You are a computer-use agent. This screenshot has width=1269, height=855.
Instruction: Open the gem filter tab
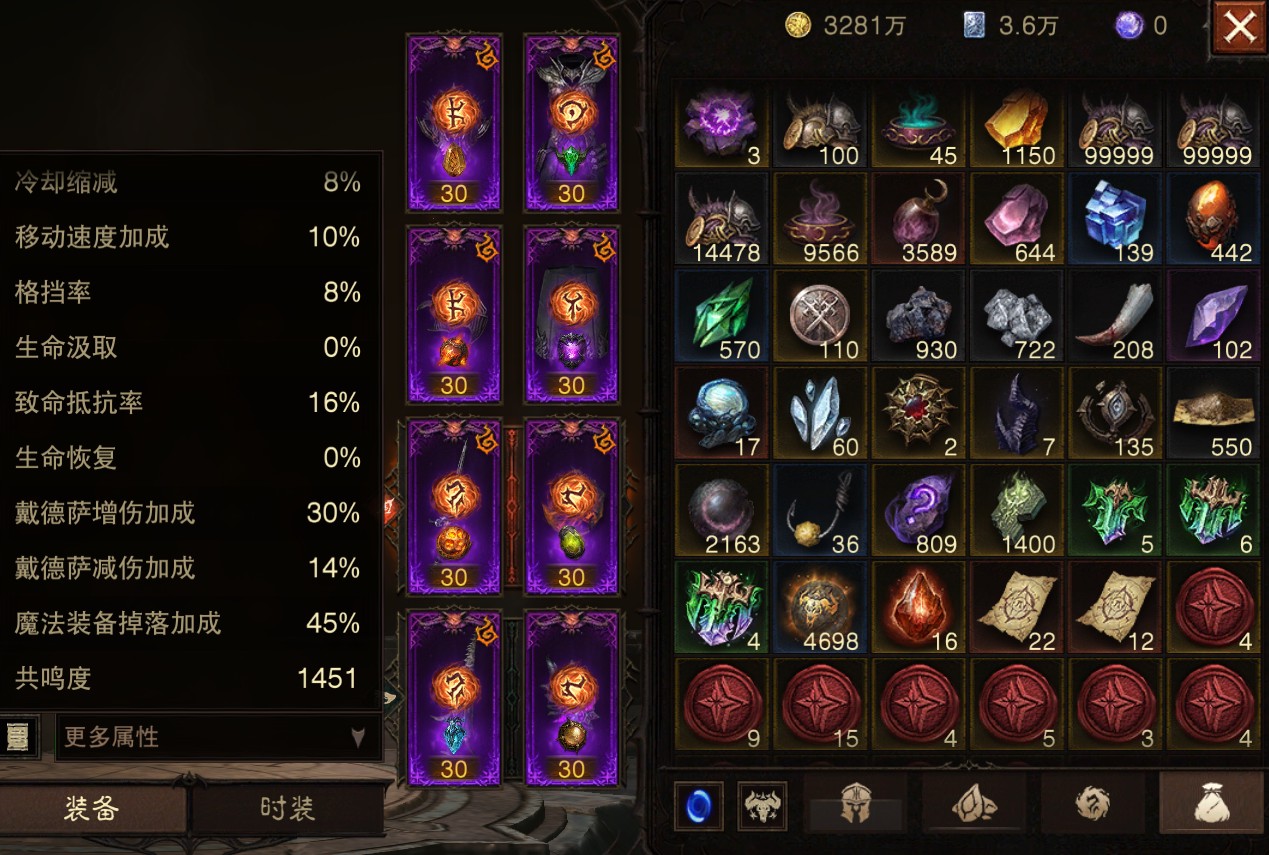pos(973,804)
